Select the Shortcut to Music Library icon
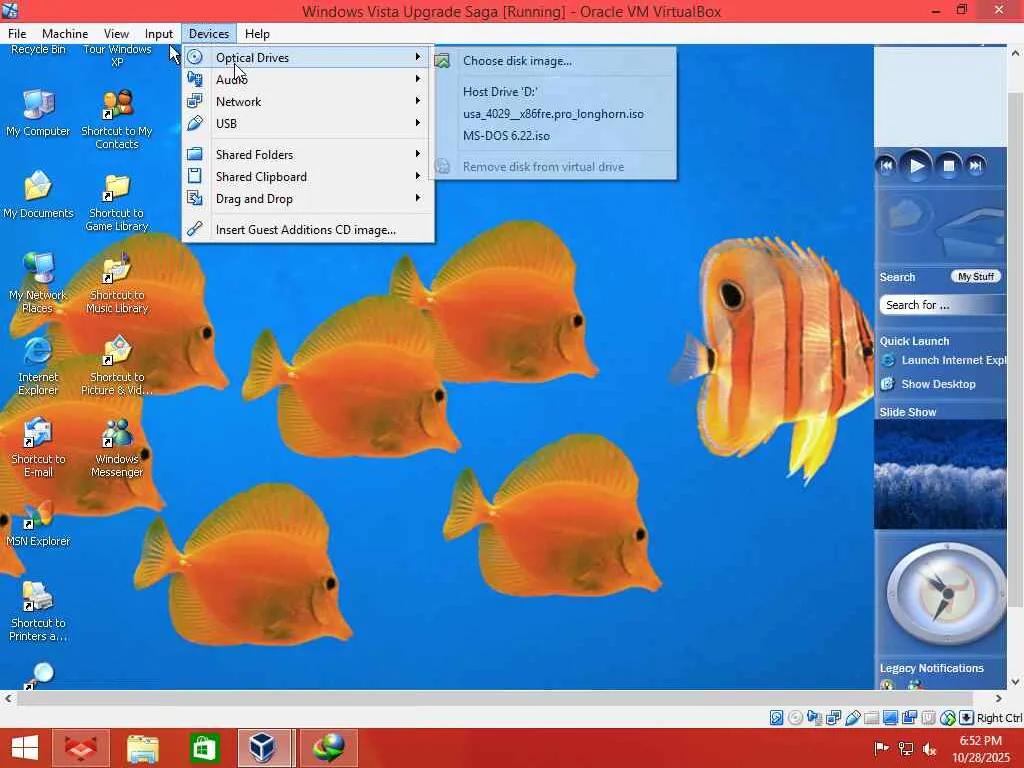This screenshot has height=768, width=1024. 117,283
